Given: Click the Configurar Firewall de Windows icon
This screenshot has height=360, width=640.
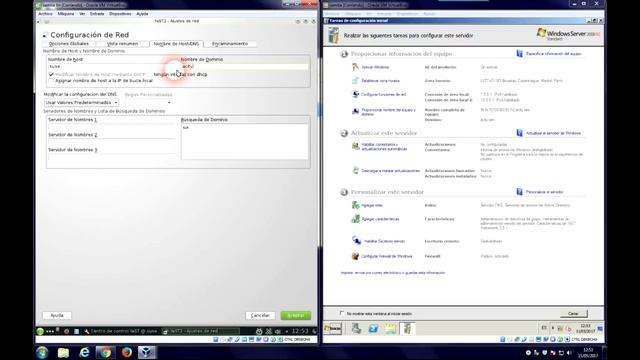Looking at the screenshot, I should [x=355, y=256].
